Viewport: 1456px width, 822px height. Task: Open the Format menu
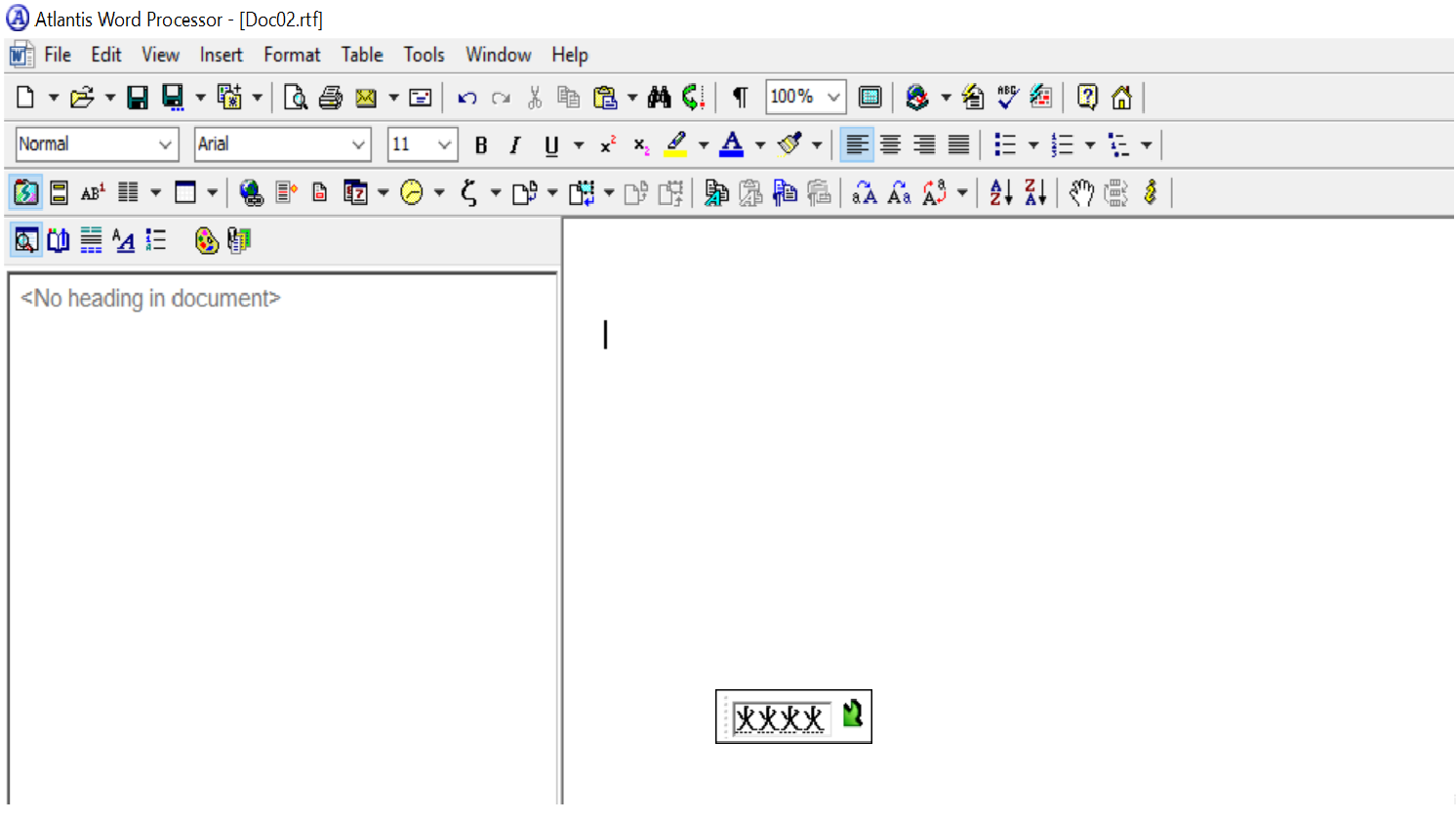[x=291, y=55]
